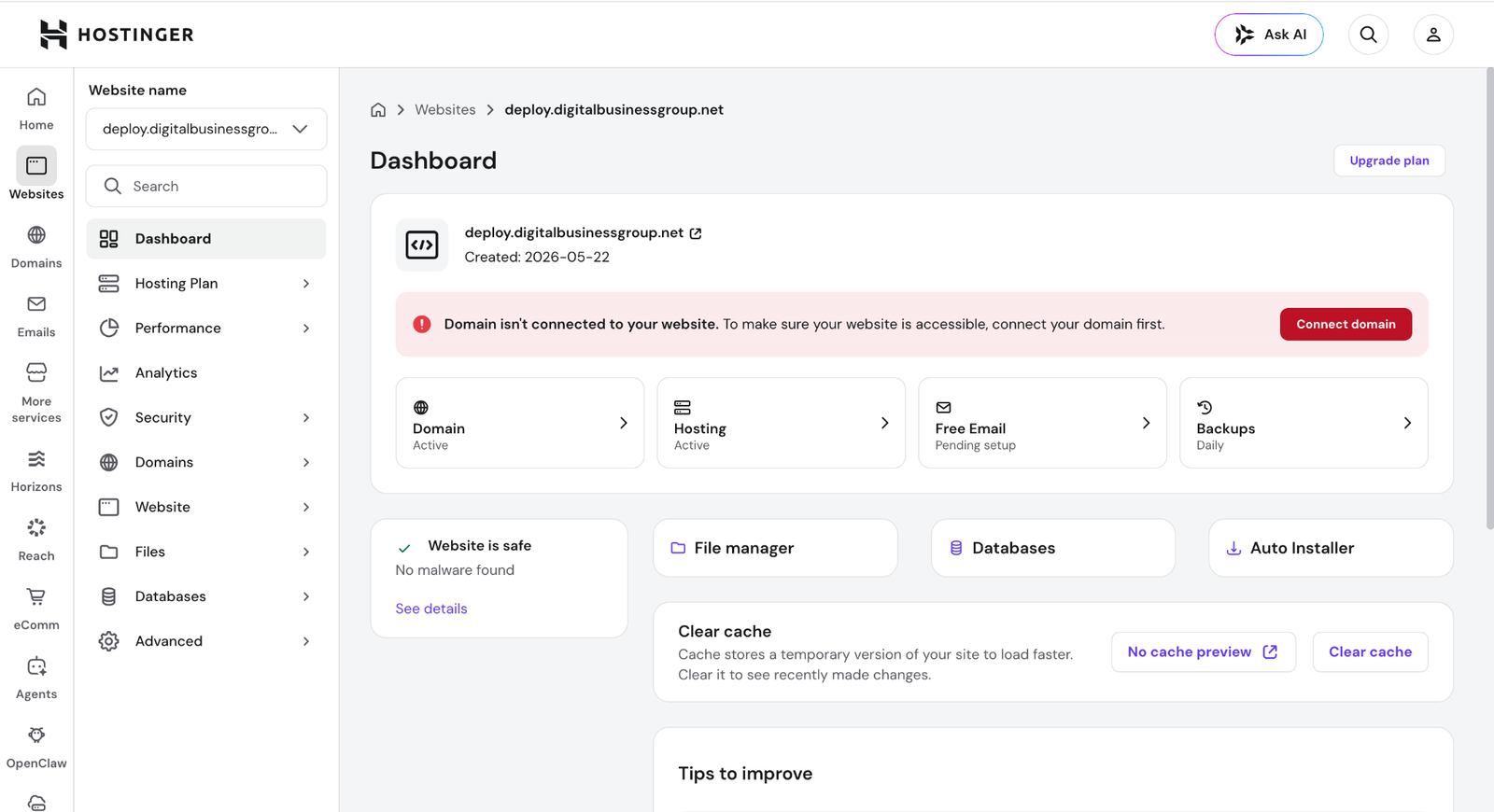This screenshot has height=812, width=1494.
Task: Expand the Advanced menu
Action: pyautogui.click(x=206, y=642)
